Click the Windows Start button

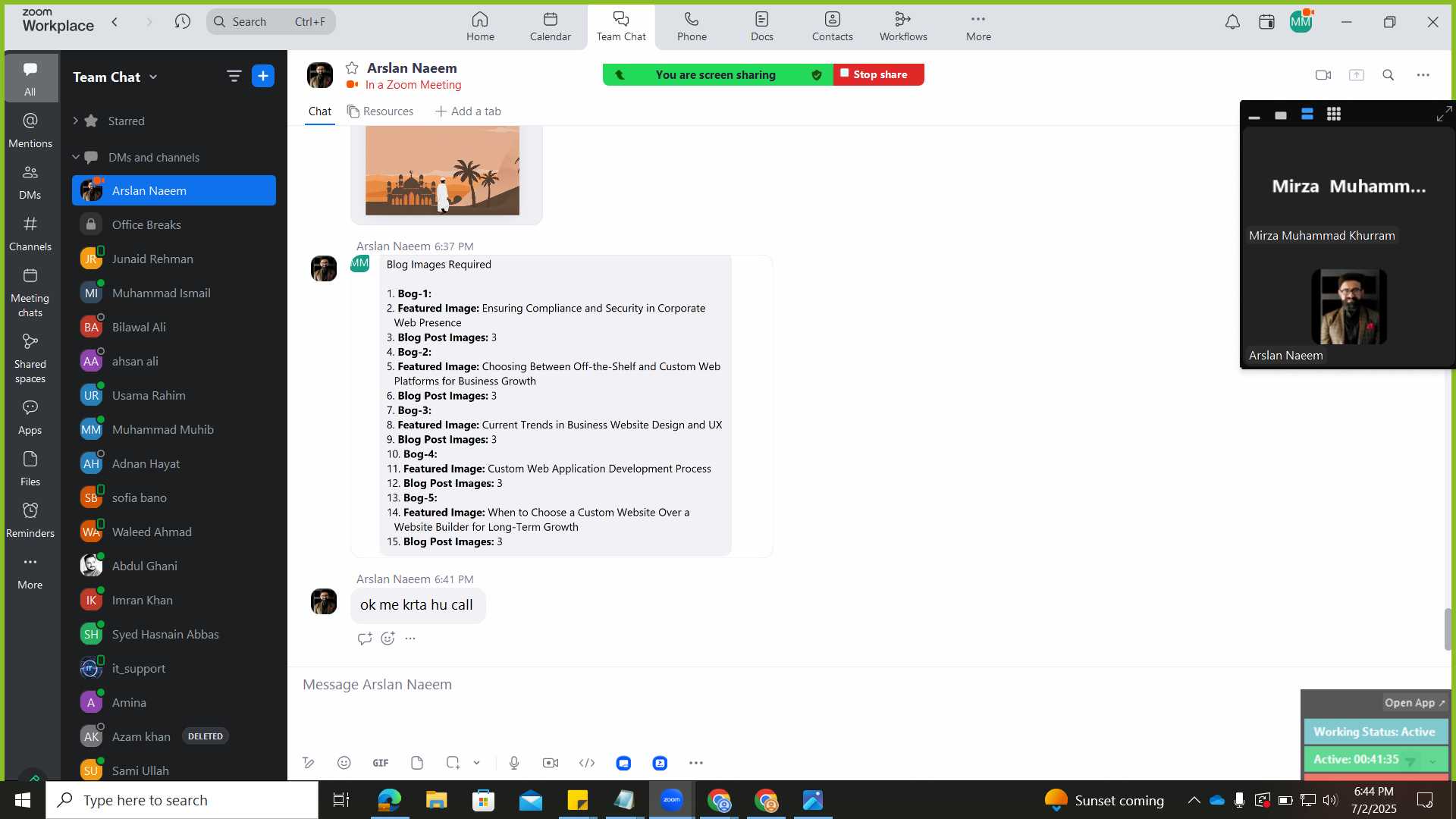23,800
